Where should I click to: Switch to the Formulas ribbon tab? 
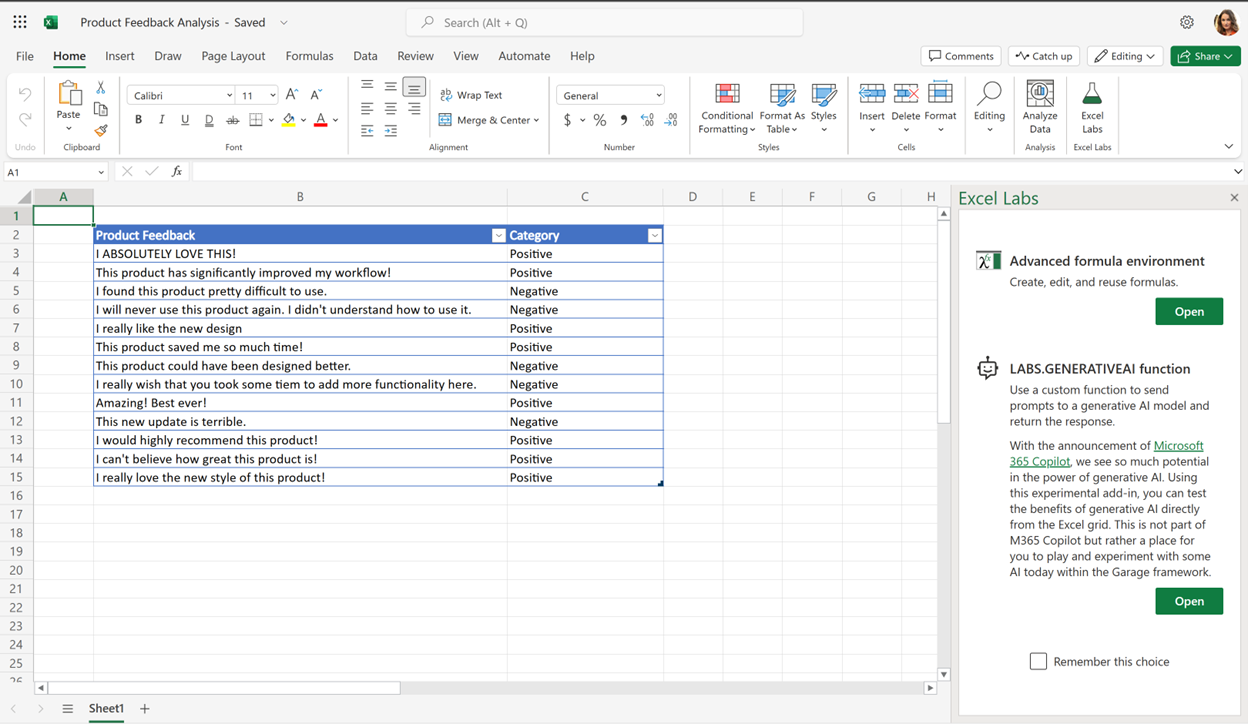click(x=309, y=56)
